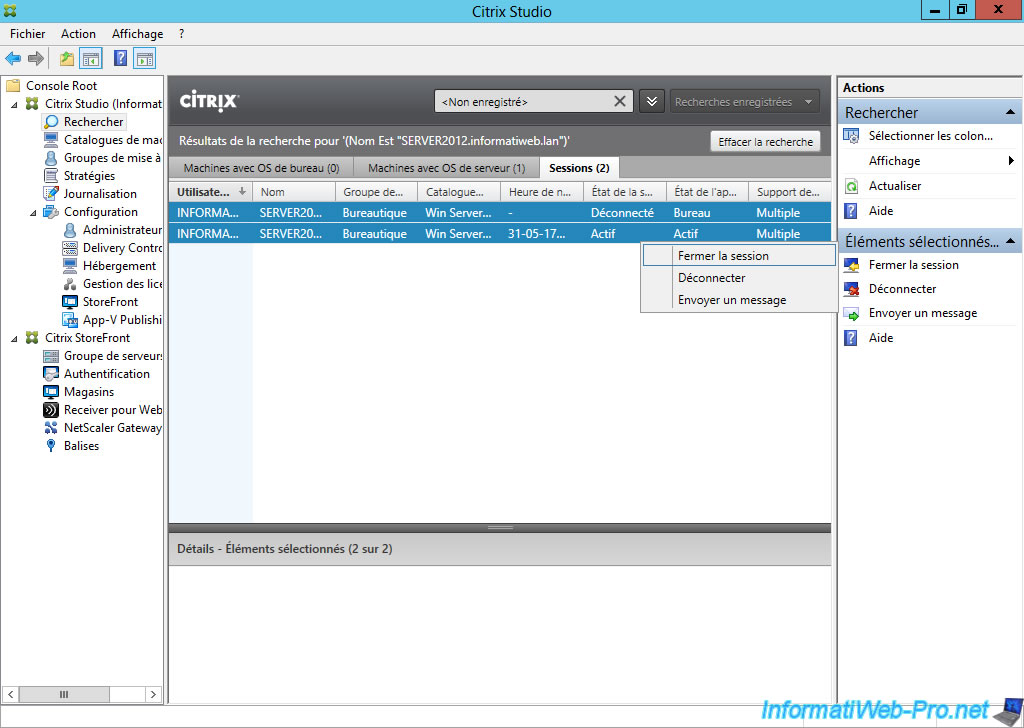Collapse the Citrix StoreFront tree node
The image size is (1024, 728).
[14, 338]
